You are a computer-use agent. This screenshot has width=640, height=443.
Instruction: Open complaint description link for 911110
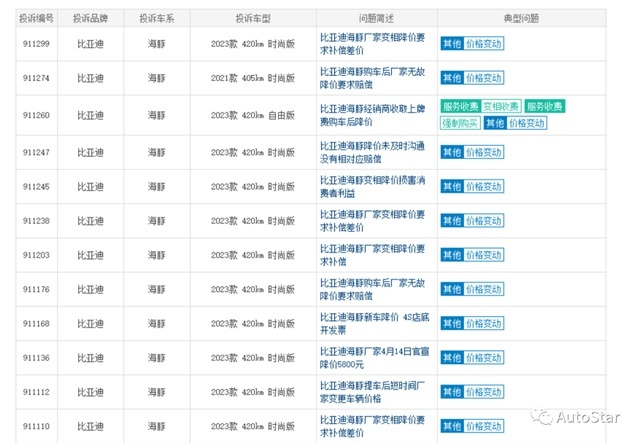372,426
